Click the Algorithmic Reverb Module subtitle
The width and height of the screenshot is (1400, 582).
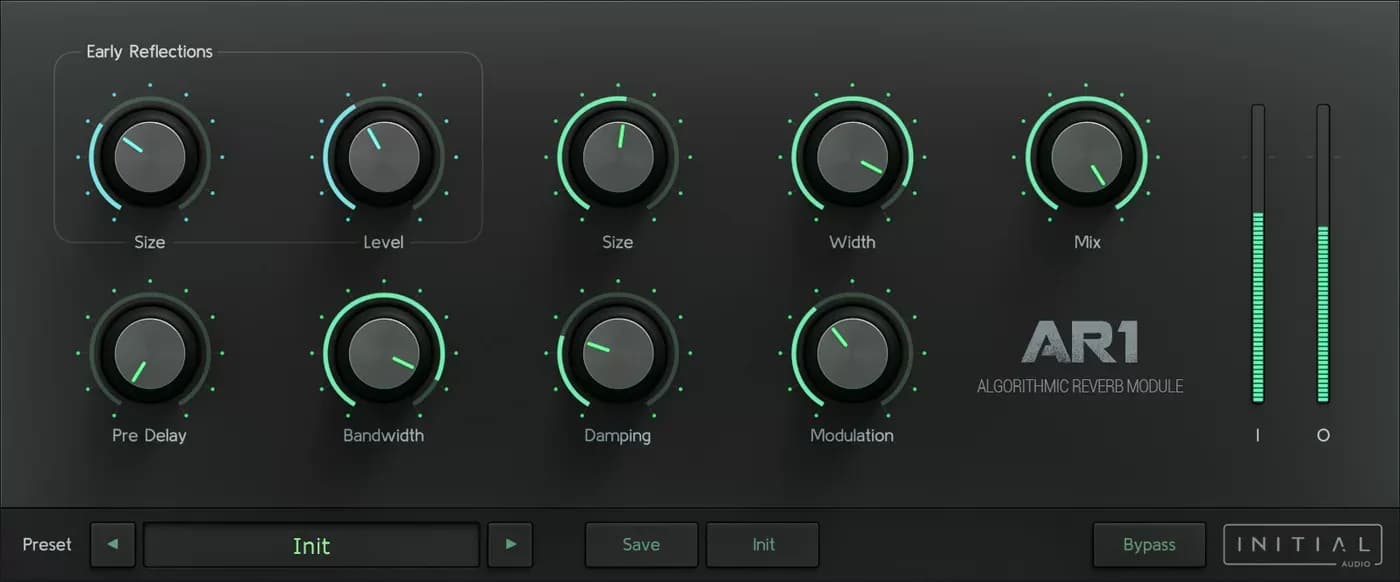click(x=1080, y=386)
